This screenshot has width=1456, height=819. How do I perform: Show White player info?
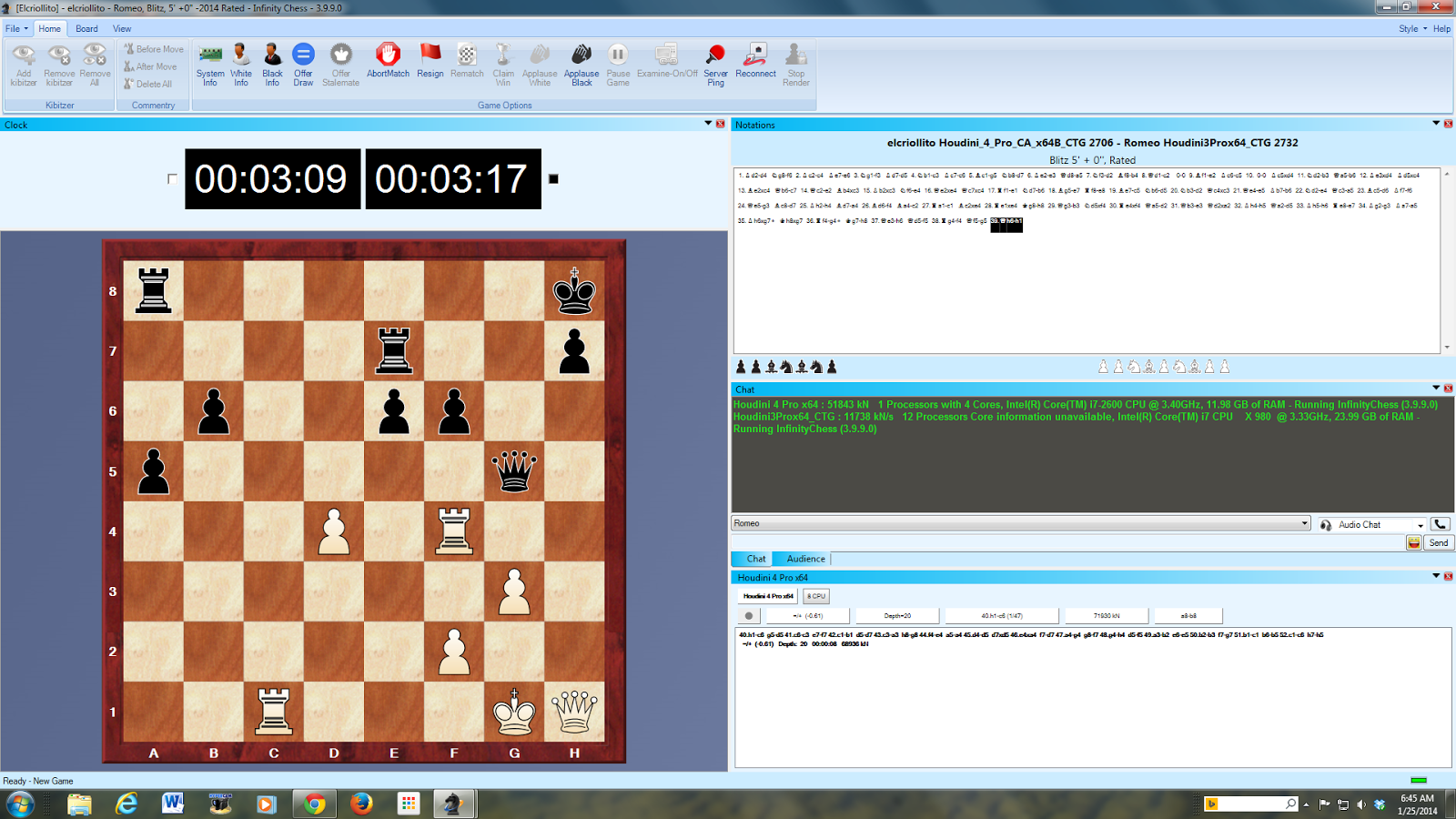tap(241, 65)
